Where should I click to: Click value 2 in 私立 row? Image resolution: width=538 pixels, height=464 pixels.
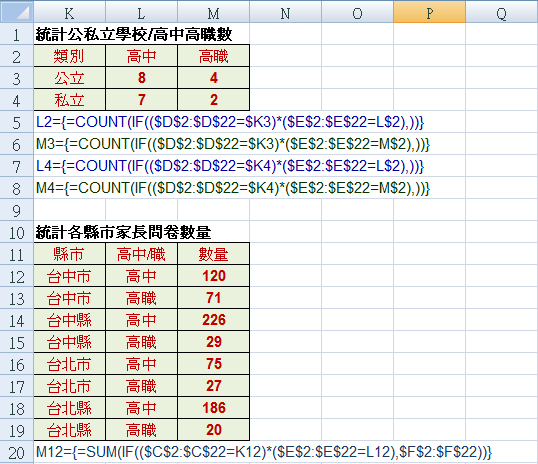(x=213, y=100)
